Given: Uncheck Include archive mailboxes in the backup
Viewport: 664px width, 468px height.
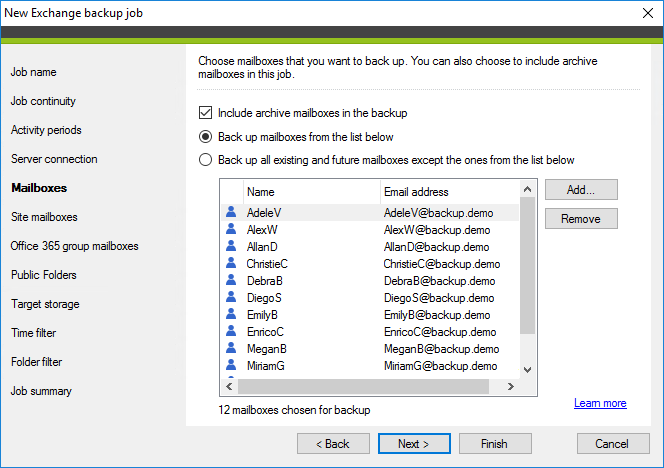Looking at the screenshot, I should tap(207, 113).
